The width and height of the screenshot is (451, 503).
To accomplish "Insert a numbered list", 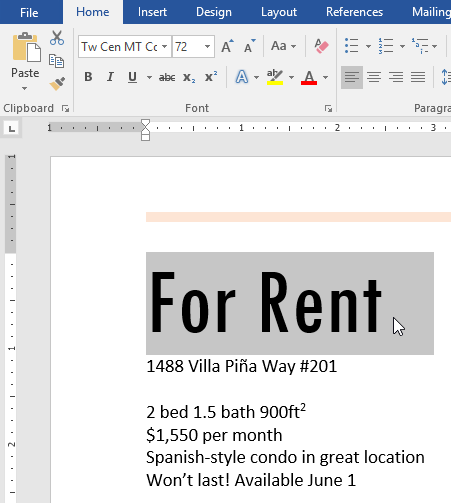I will coord(386,46).
